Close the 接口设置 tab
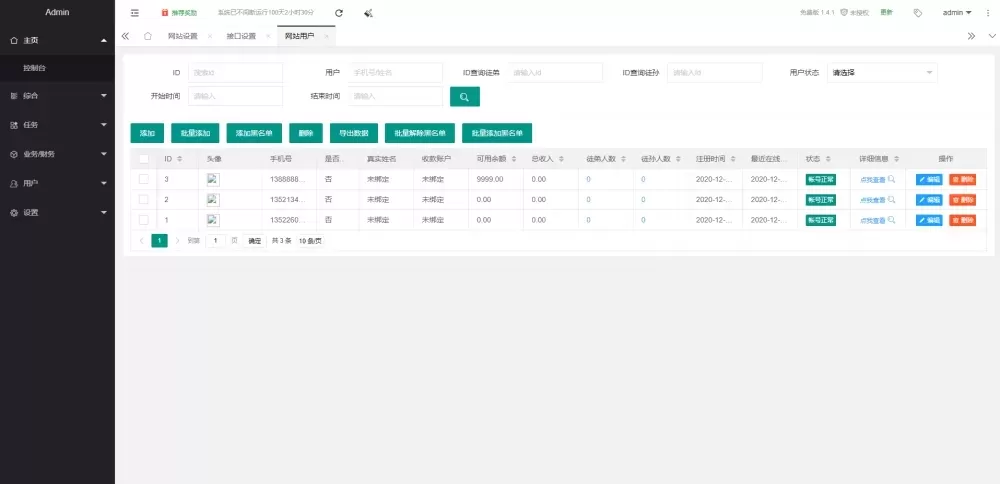 point(268,36)
